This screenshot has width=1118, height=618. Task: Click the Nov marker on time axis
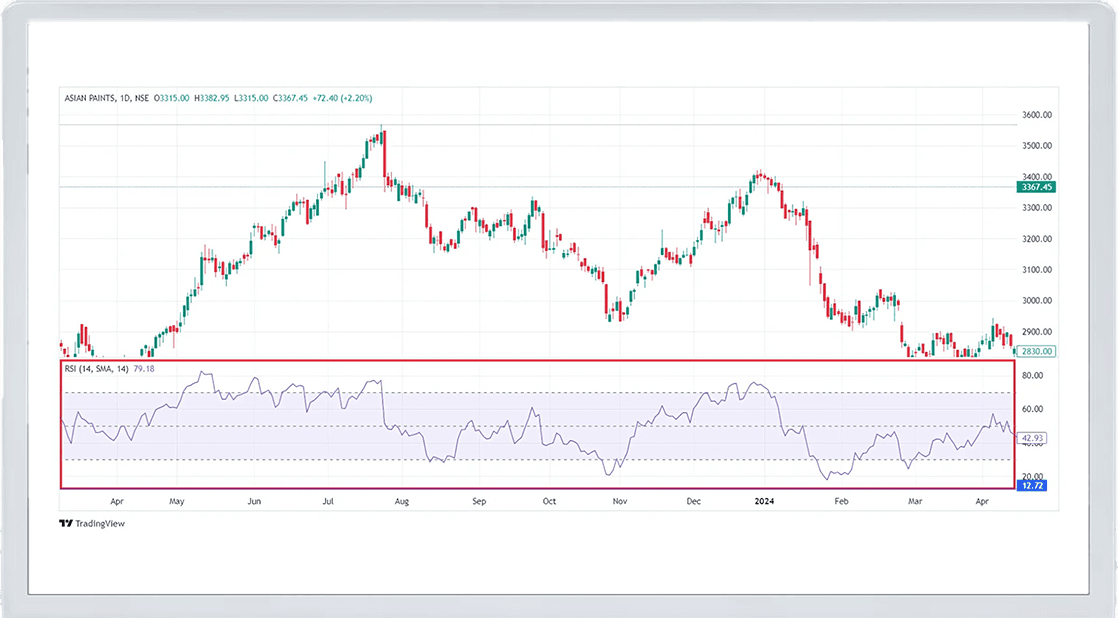[x=619, y=499]
